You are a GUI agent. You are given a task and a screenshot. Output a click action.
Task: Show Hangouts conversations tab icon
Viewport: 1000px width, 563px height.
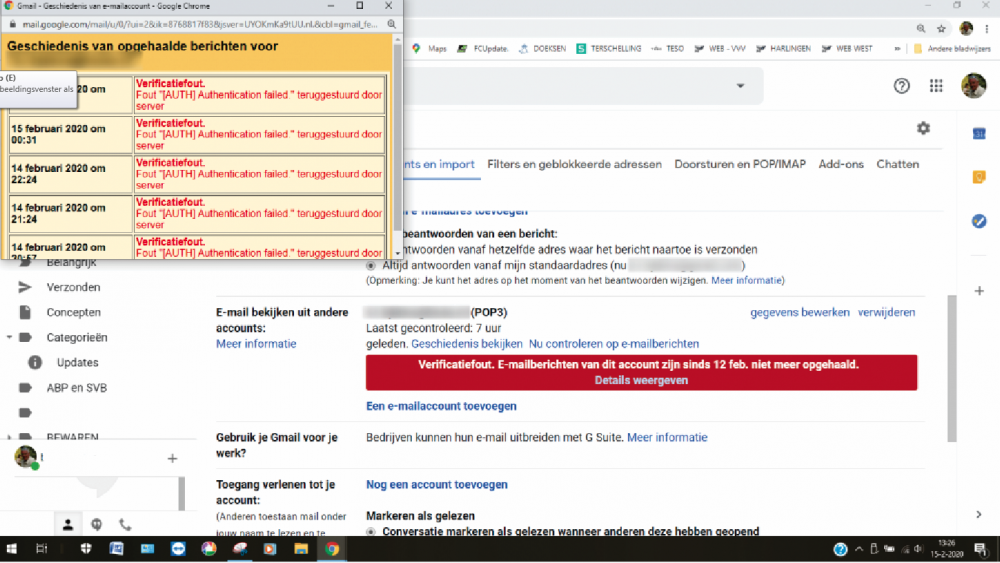[96, 525]
